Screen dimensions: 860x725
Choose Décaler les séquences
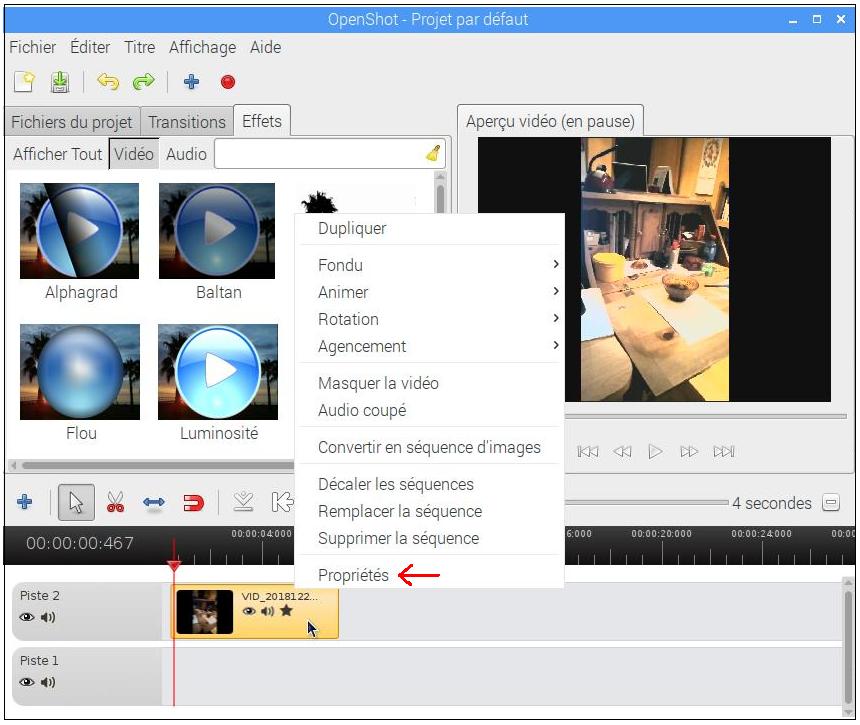pos(431,484)
